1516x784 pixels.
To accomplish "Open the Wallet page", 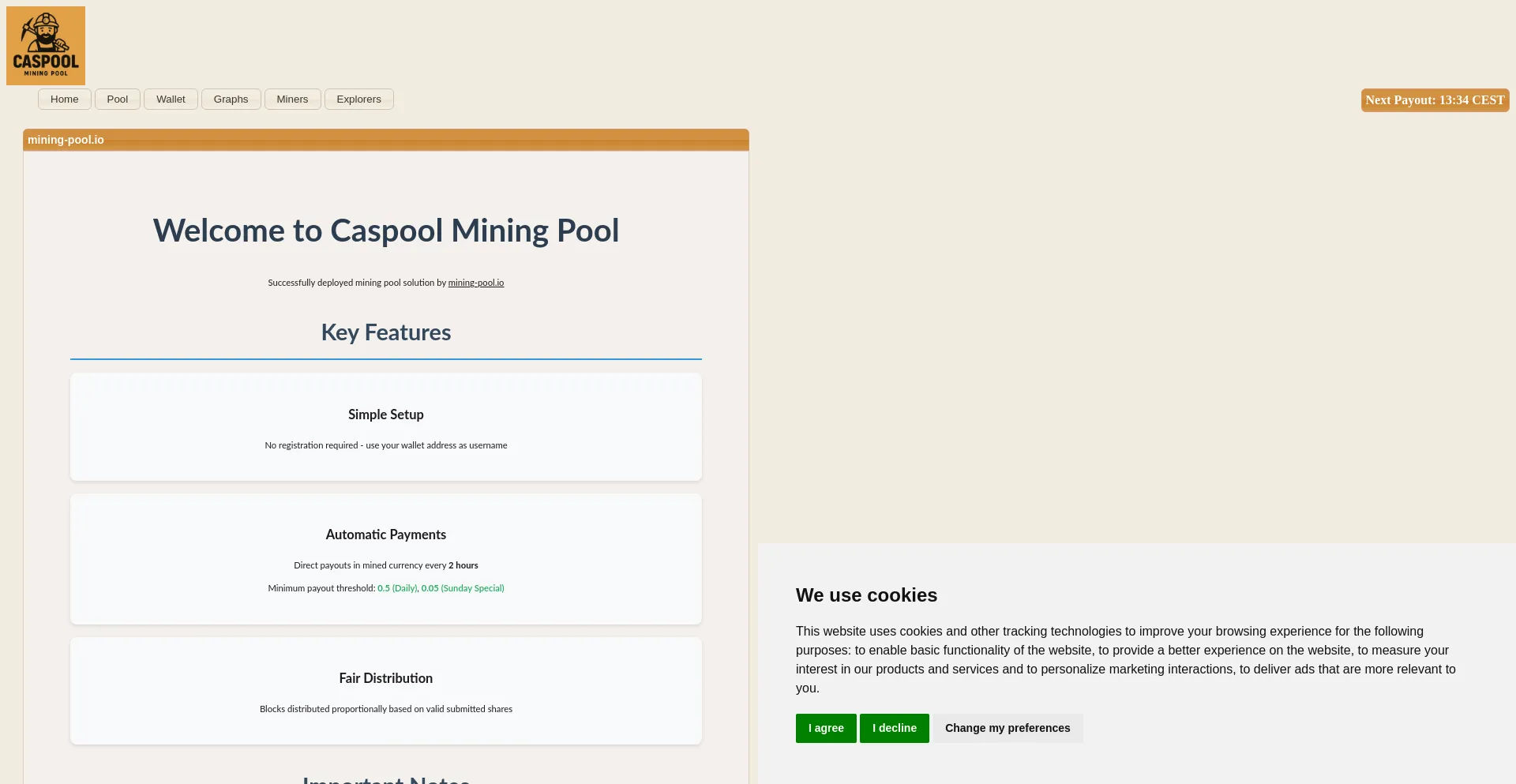I will click(x=171, y=99).
